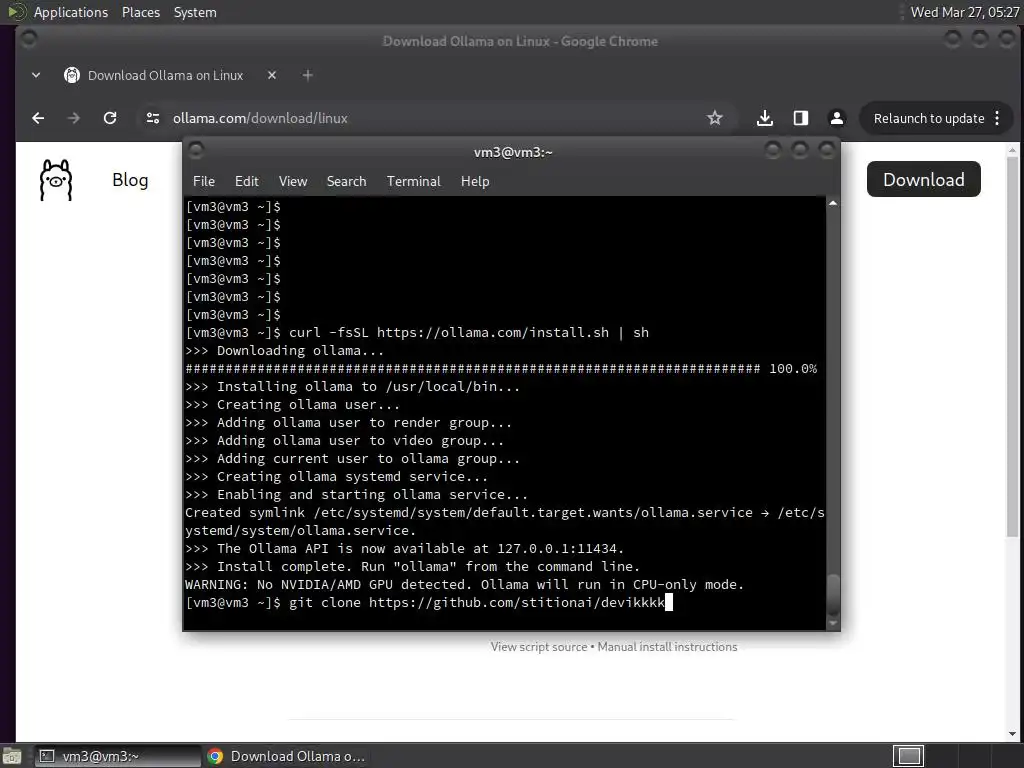Open the Terminal menu in the terminal

pos(413,182)
